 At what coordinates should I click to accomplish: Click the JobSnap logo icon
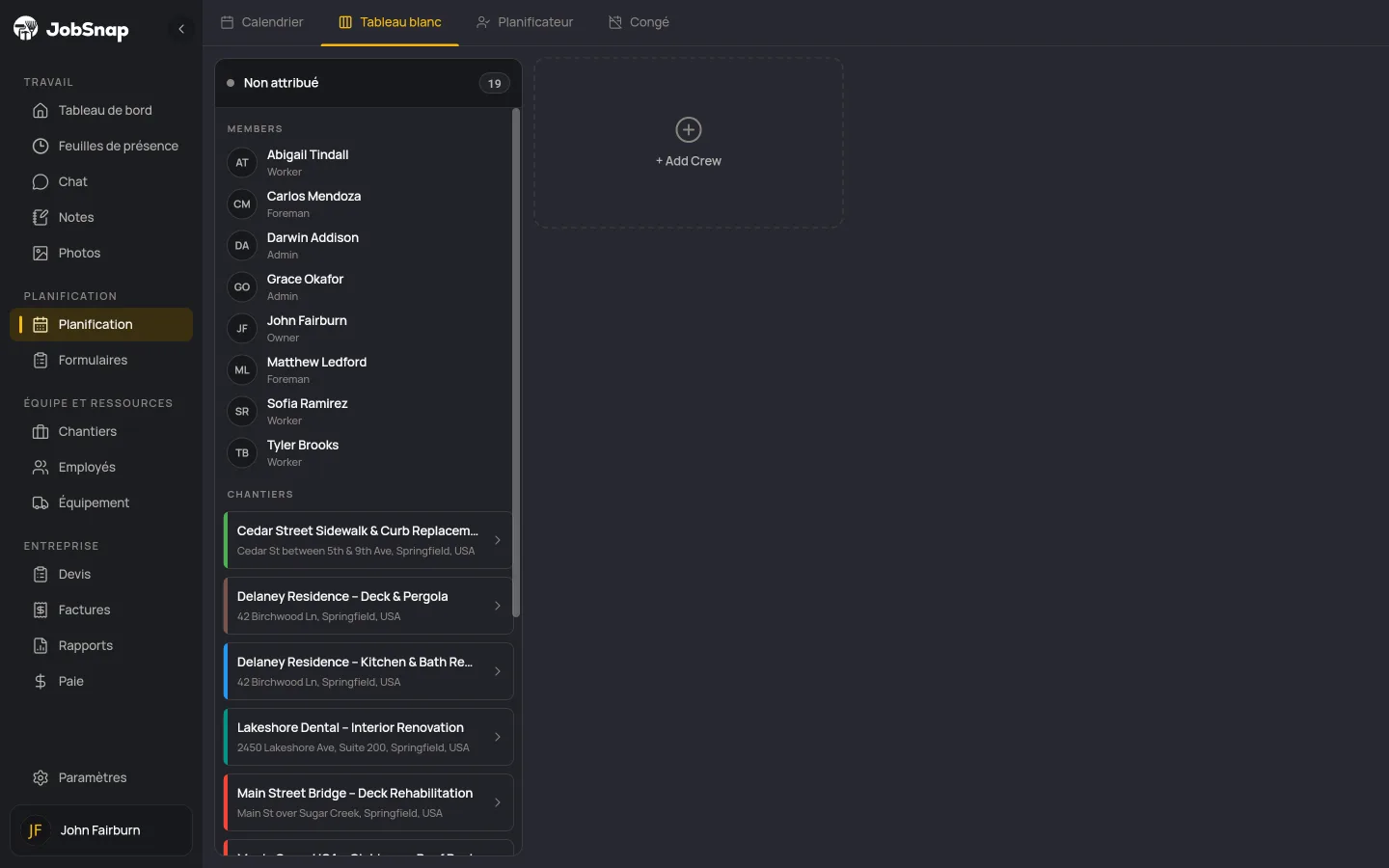point(26,29)
